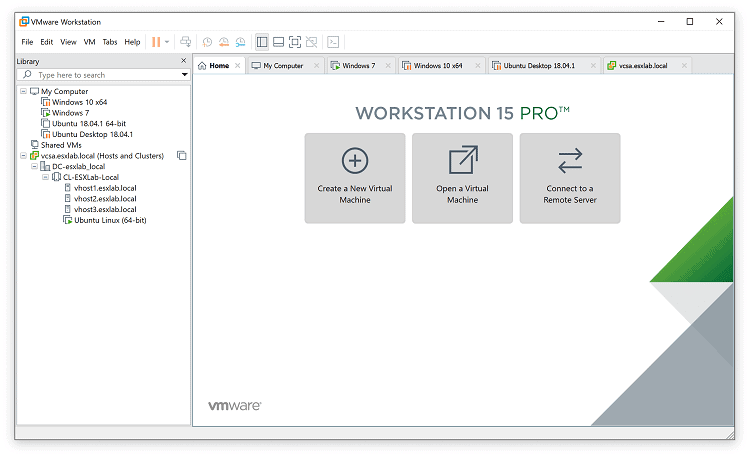The image size is (750, 457).
Task: Click the Suspend (pause) toolbar icon
Action: (x=156, y=42)
